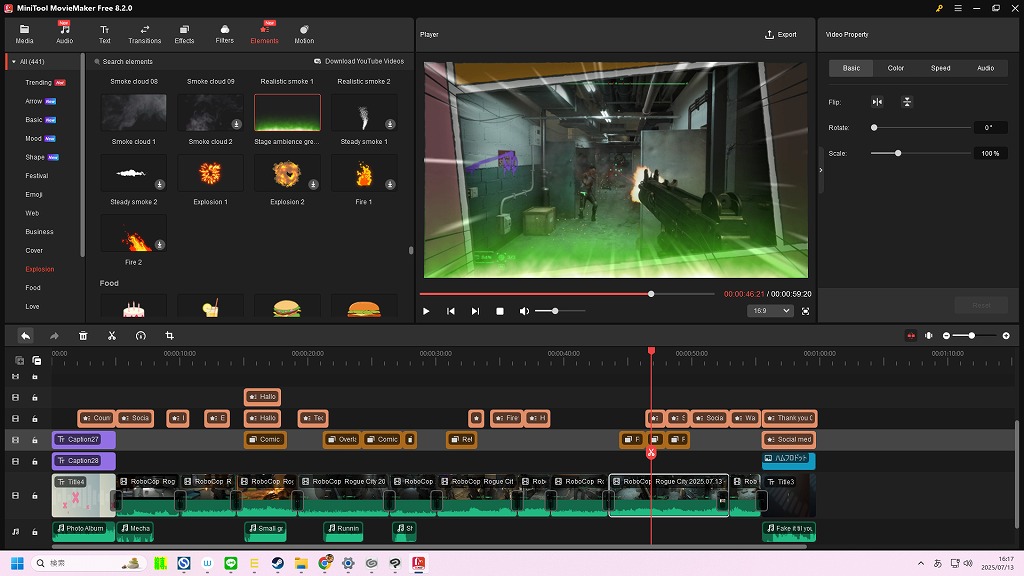The image size is (1024, 576).
Task: Select the Stage ambience green thumbnail
Action: tap(287, 112)
